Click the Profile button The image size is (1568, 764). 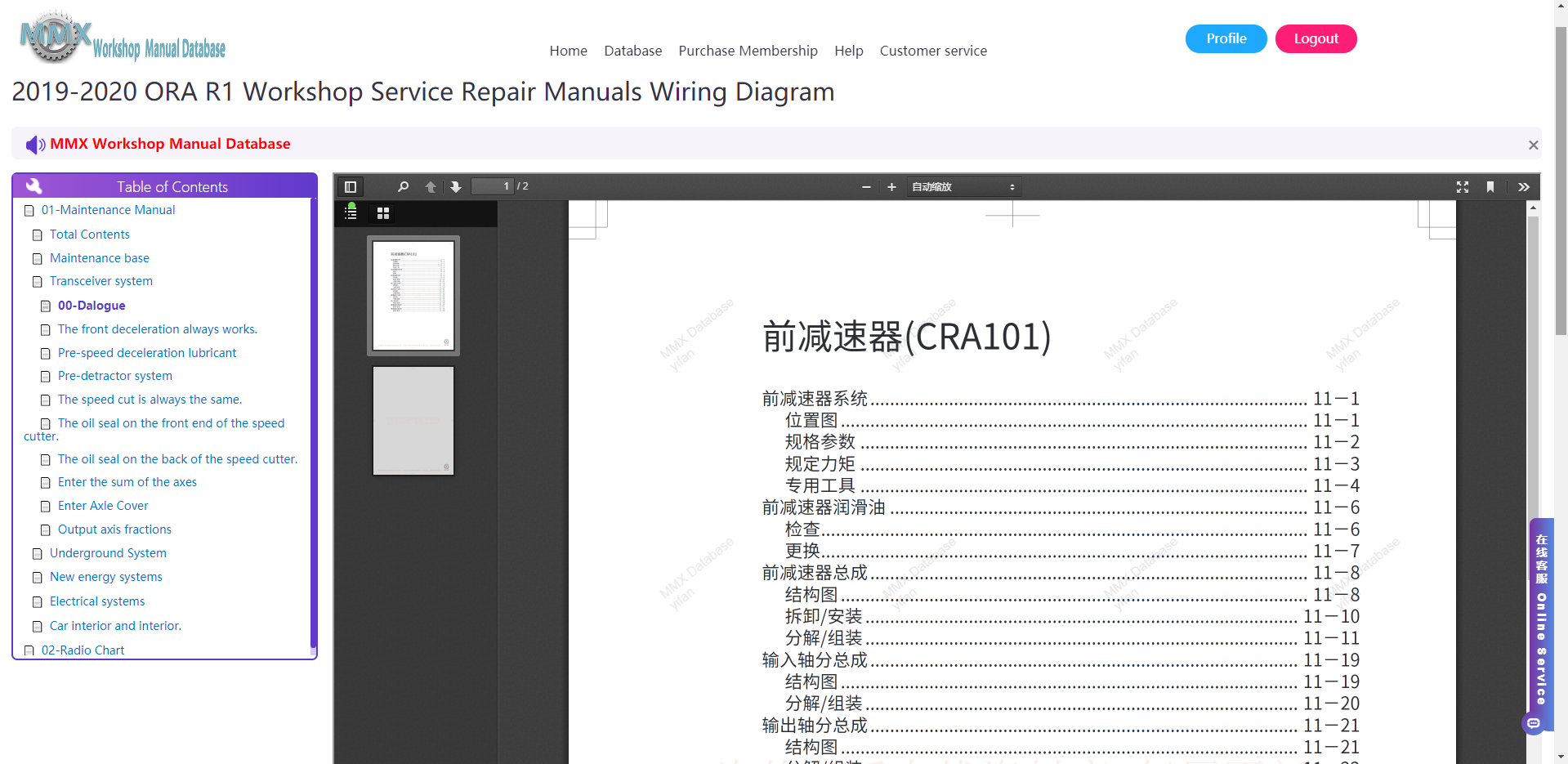1226,38
